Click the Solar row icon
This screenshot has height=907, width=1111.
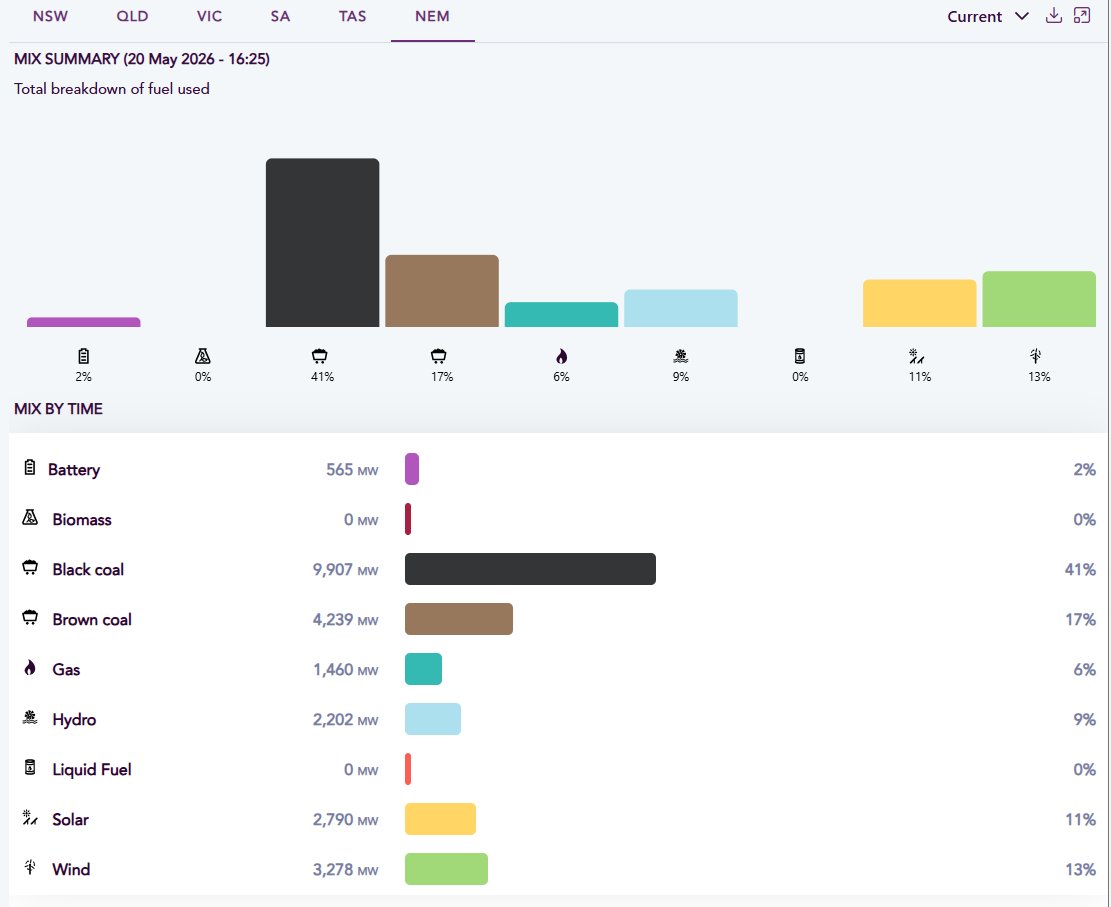click(30, 818)
